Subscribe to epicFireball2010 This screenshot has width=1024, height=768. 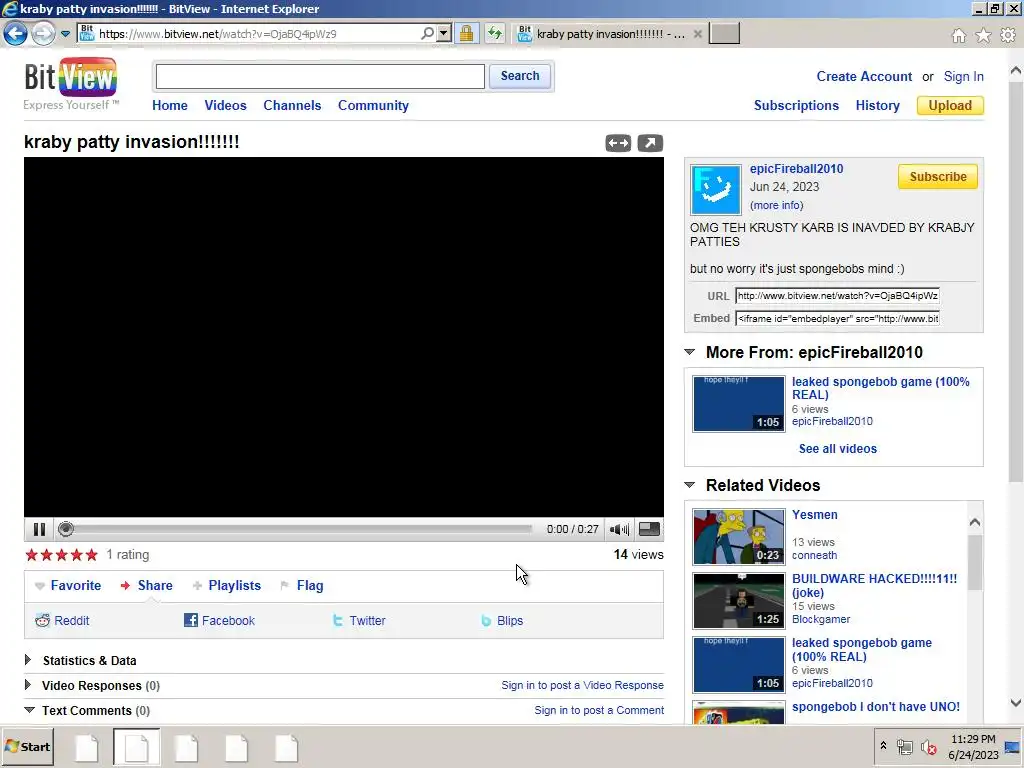pos(938,176)
